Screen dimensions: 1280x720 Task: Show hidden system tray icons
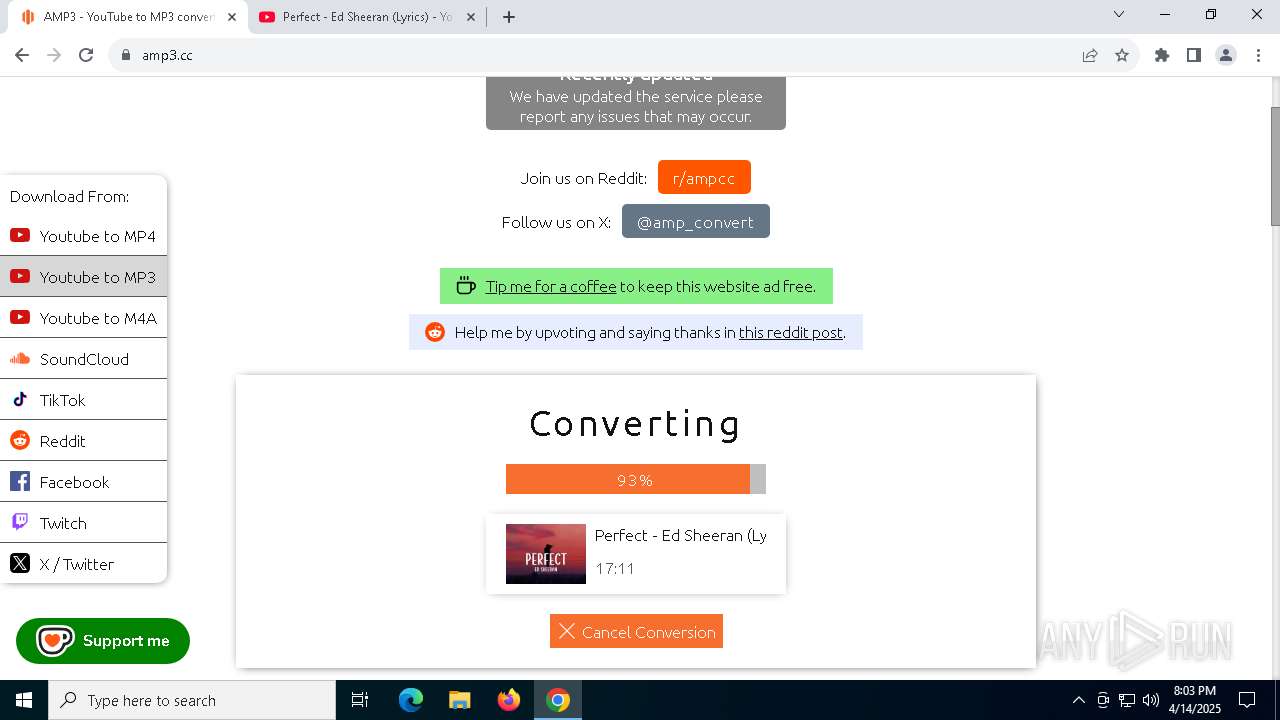[1078, 700]
